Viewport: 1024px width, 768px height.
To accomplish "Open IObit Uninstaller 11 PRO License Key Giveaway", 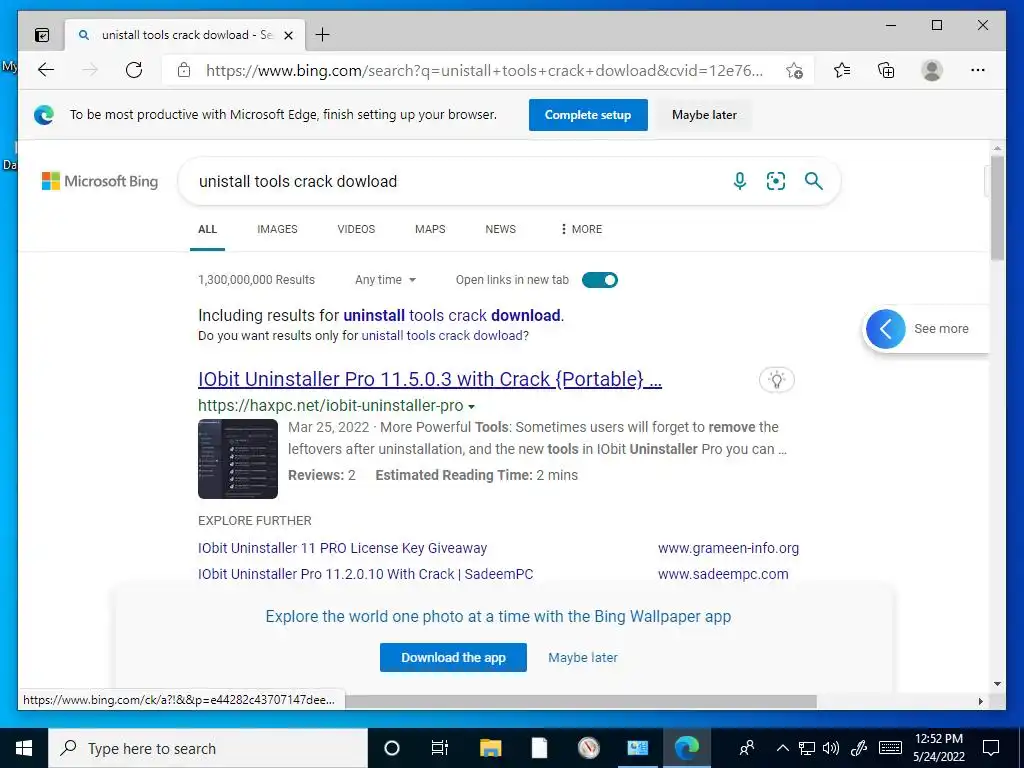I will (342, 548).
